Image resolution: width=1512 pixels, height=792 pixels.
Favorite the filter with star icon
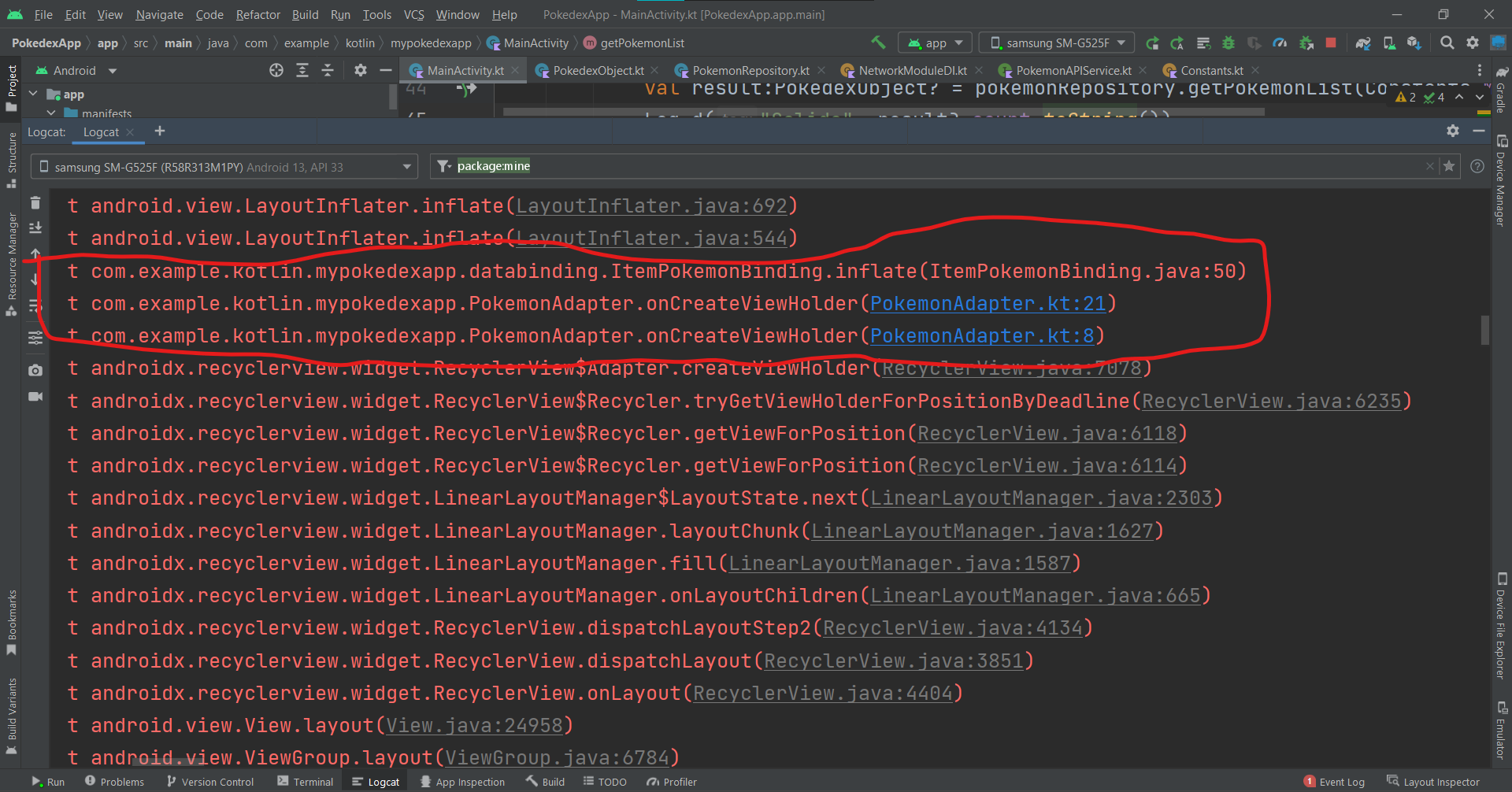[1449, 166]
